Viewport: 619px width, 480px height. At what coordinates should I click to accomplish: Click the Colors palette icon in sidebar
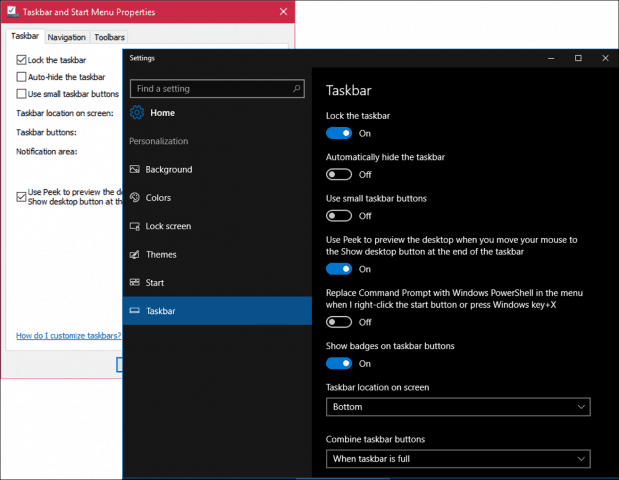(135, 197)
